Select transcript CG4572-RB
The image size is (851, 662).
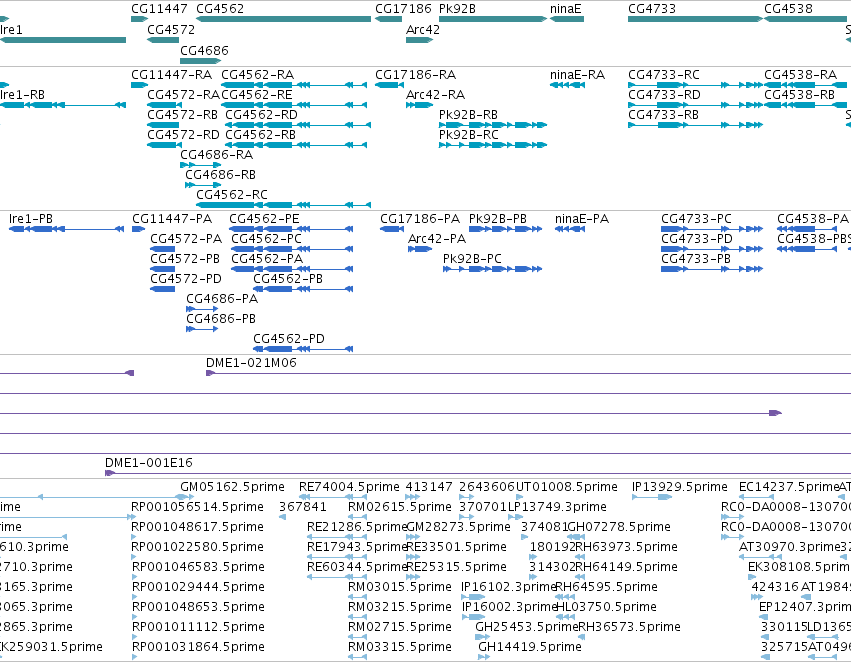point(182,115)
